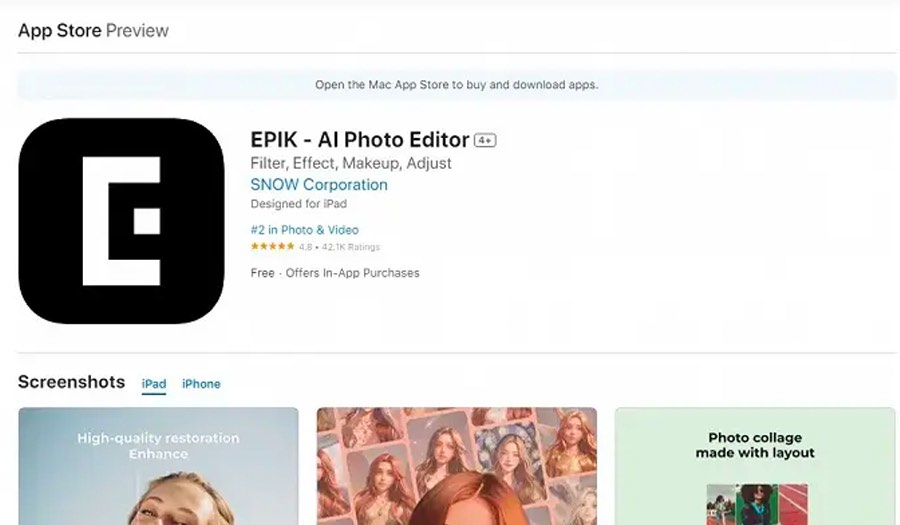Image resolution: width=900 pixels, height=525 pixels.
Task: Click the small collage image in third screenshot
Action: (x=755, y=504)
